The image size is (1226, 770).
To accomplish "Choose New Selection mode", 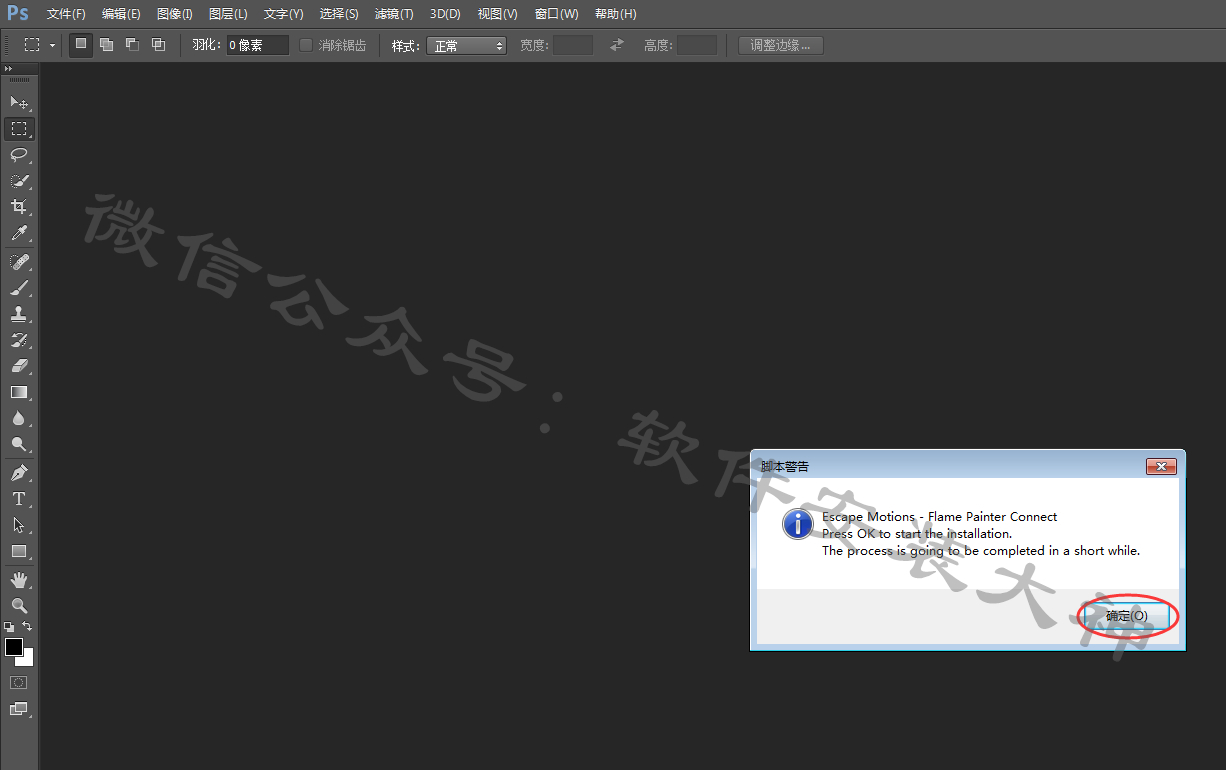I will point(81,45).
